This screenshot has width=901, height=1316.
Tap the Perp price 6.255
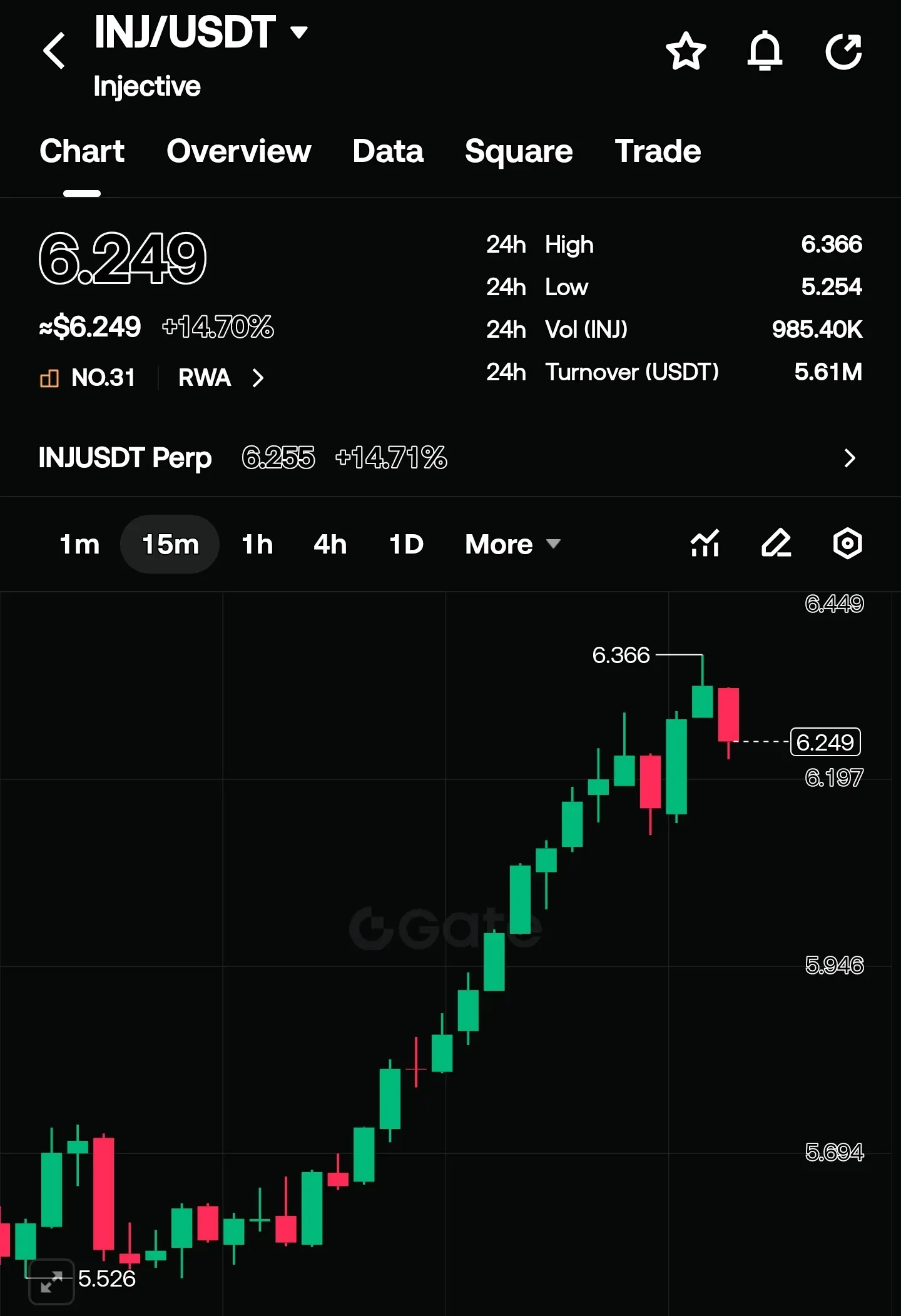278,458
